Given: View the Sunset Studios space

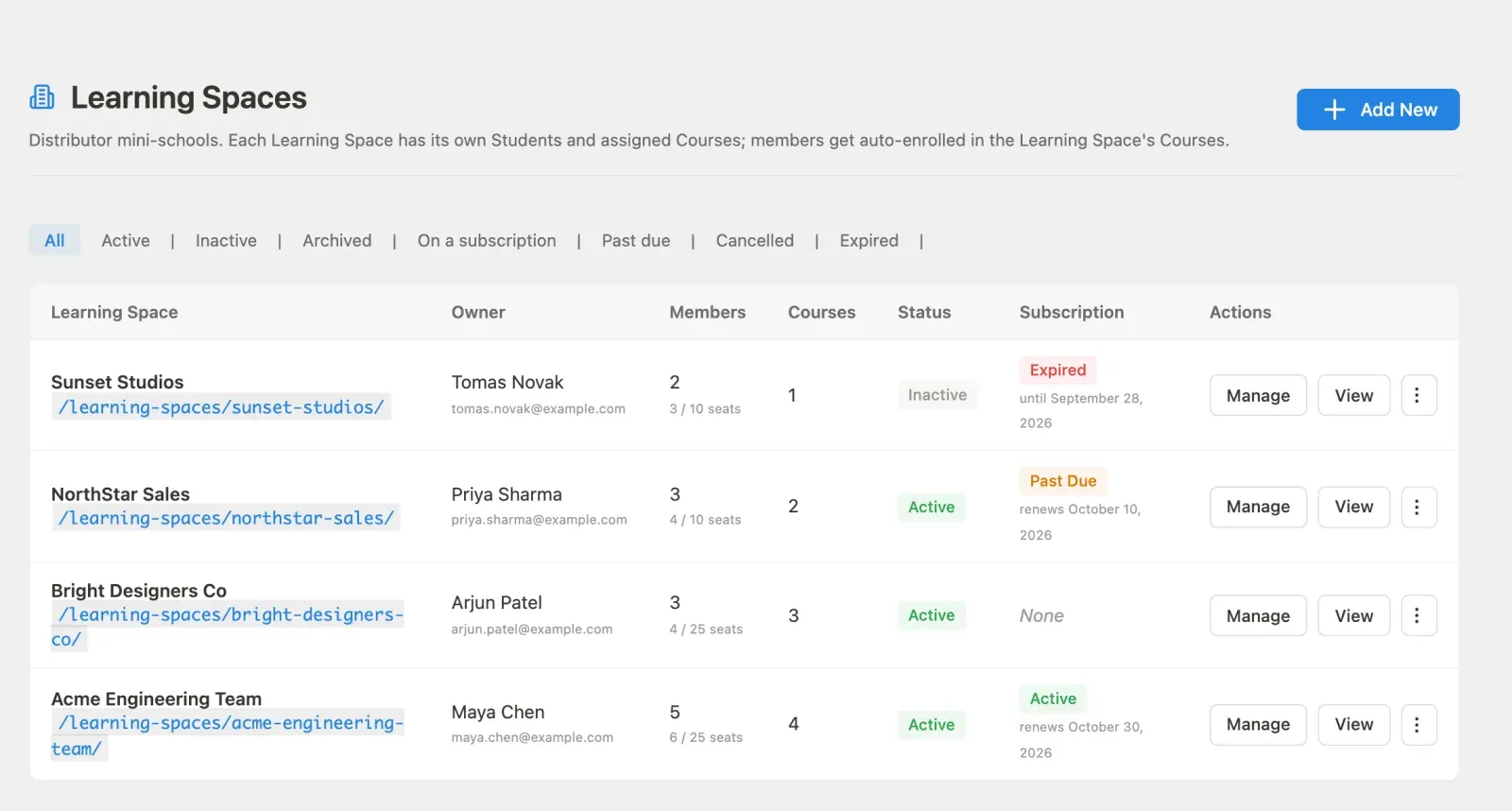Looking at the screenshot, I should click(x=1354, y=395).
